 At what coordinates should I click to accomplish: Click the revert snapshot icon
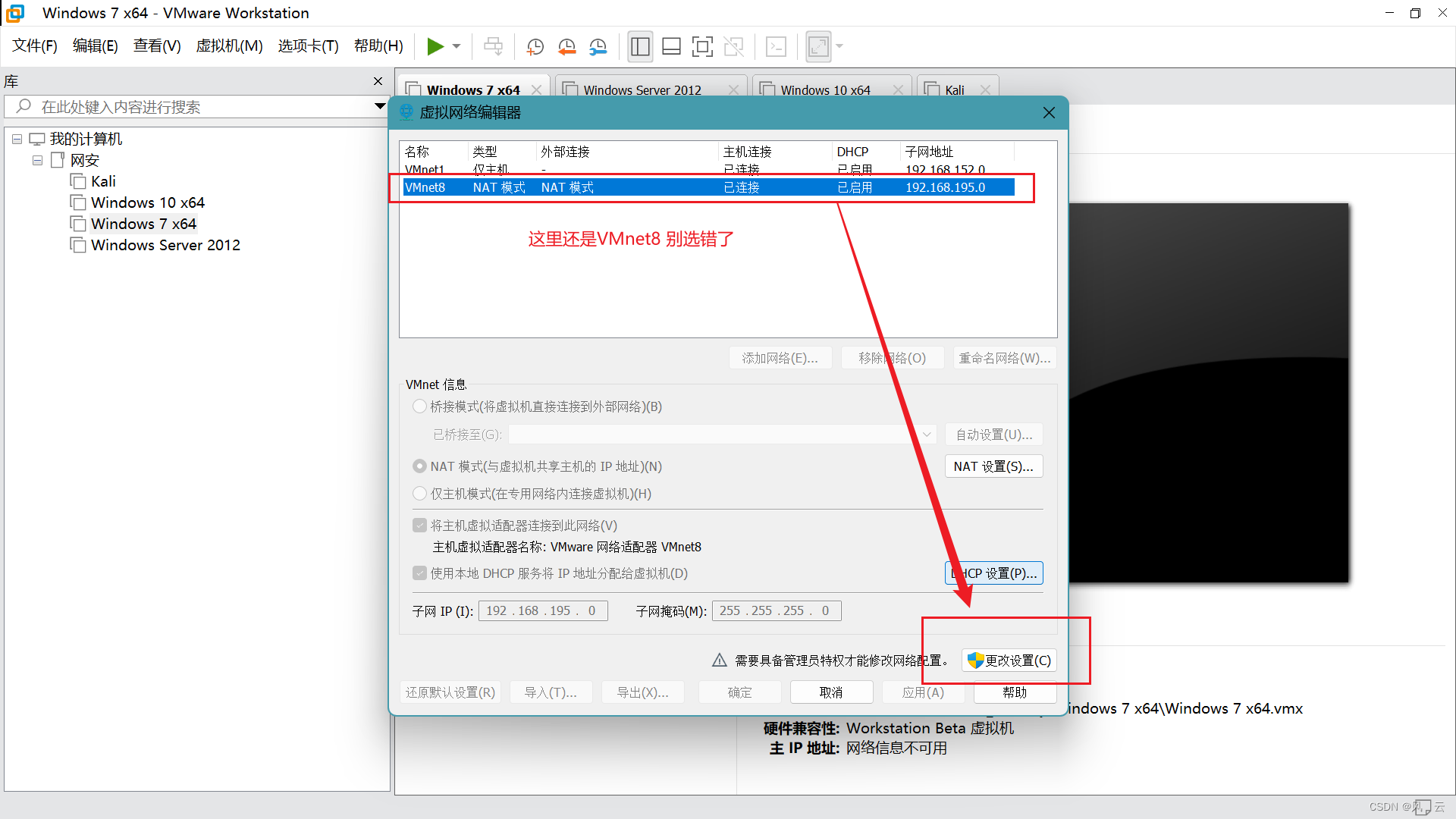coord(566,46)
